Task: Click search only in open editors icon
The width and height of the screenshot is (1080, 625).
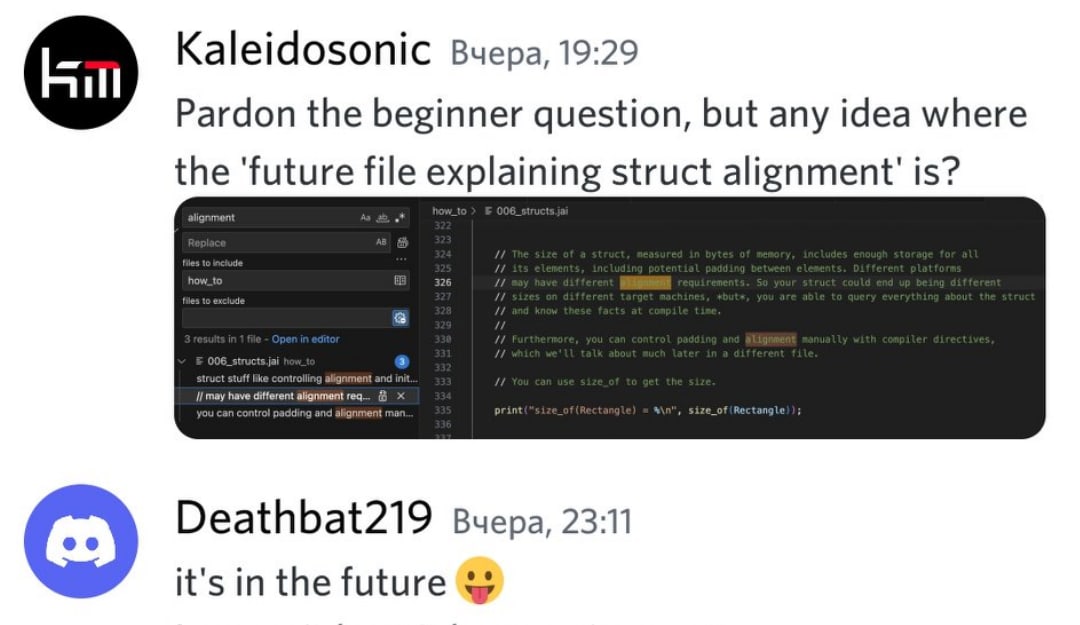Action: (x=399, y=280)
